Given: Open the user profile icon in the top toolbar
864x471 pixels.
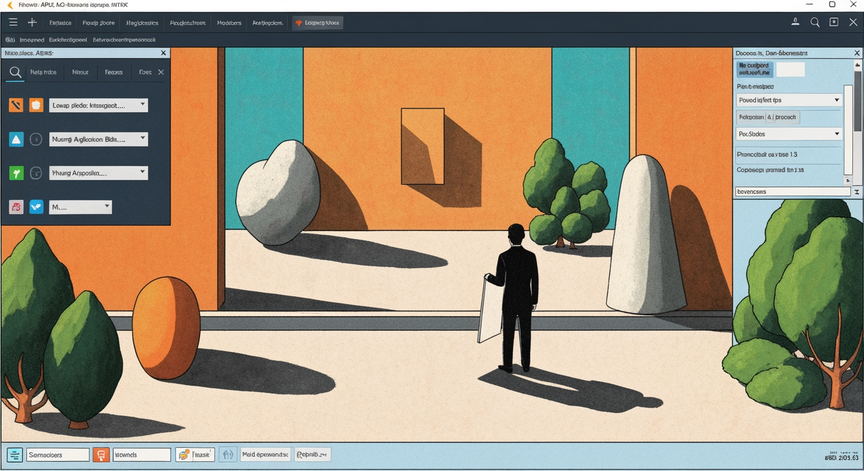Looking at the screenshot, I should tap(795, 22).
